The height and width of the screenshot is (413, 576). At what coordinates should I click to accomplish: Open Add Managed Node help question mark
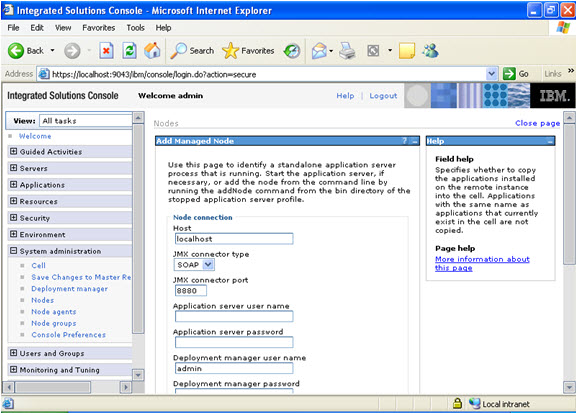coord(404,141)
